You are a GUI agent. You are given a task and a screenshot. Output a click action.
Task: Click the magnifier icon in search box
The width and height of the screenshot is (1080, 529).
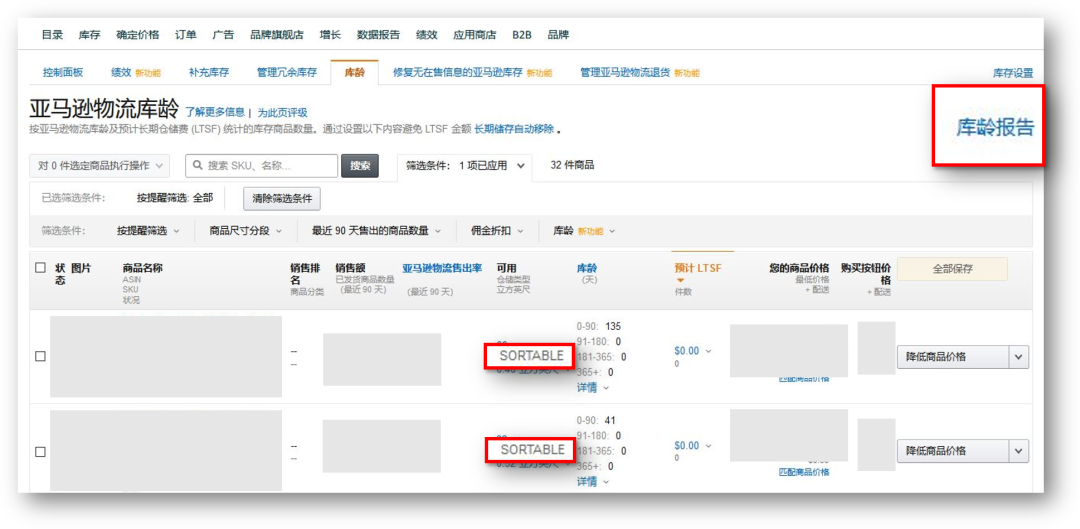click(x=198, y=166)
